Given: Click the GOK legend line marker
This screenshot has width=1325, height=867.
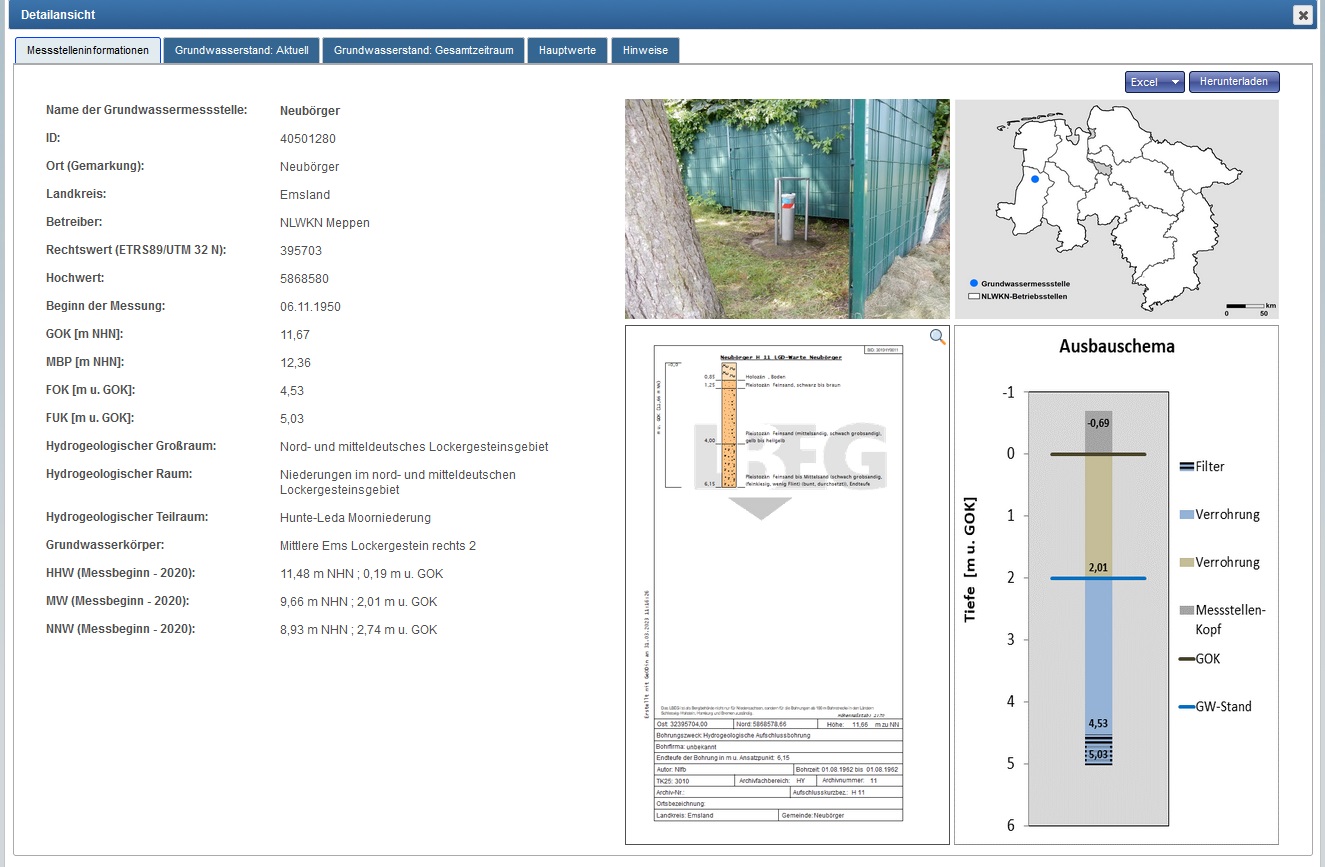Looking at the screenshot, I should tap(1186, 659).
